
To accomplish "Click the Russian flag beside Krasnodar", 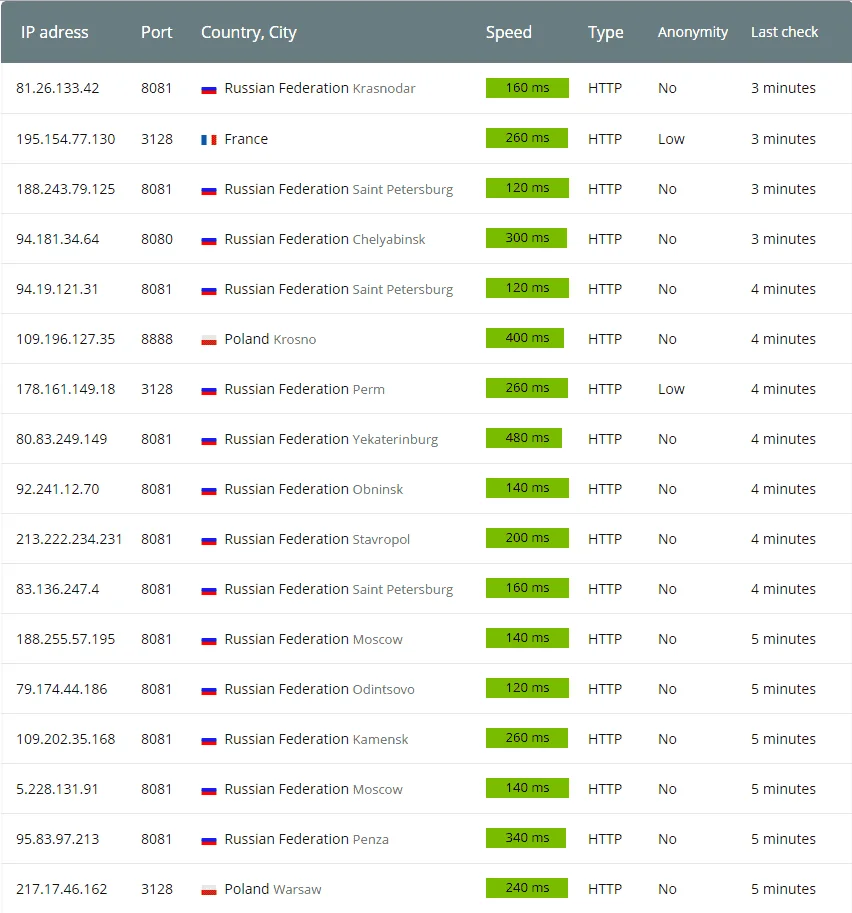I will pos(208,89).
